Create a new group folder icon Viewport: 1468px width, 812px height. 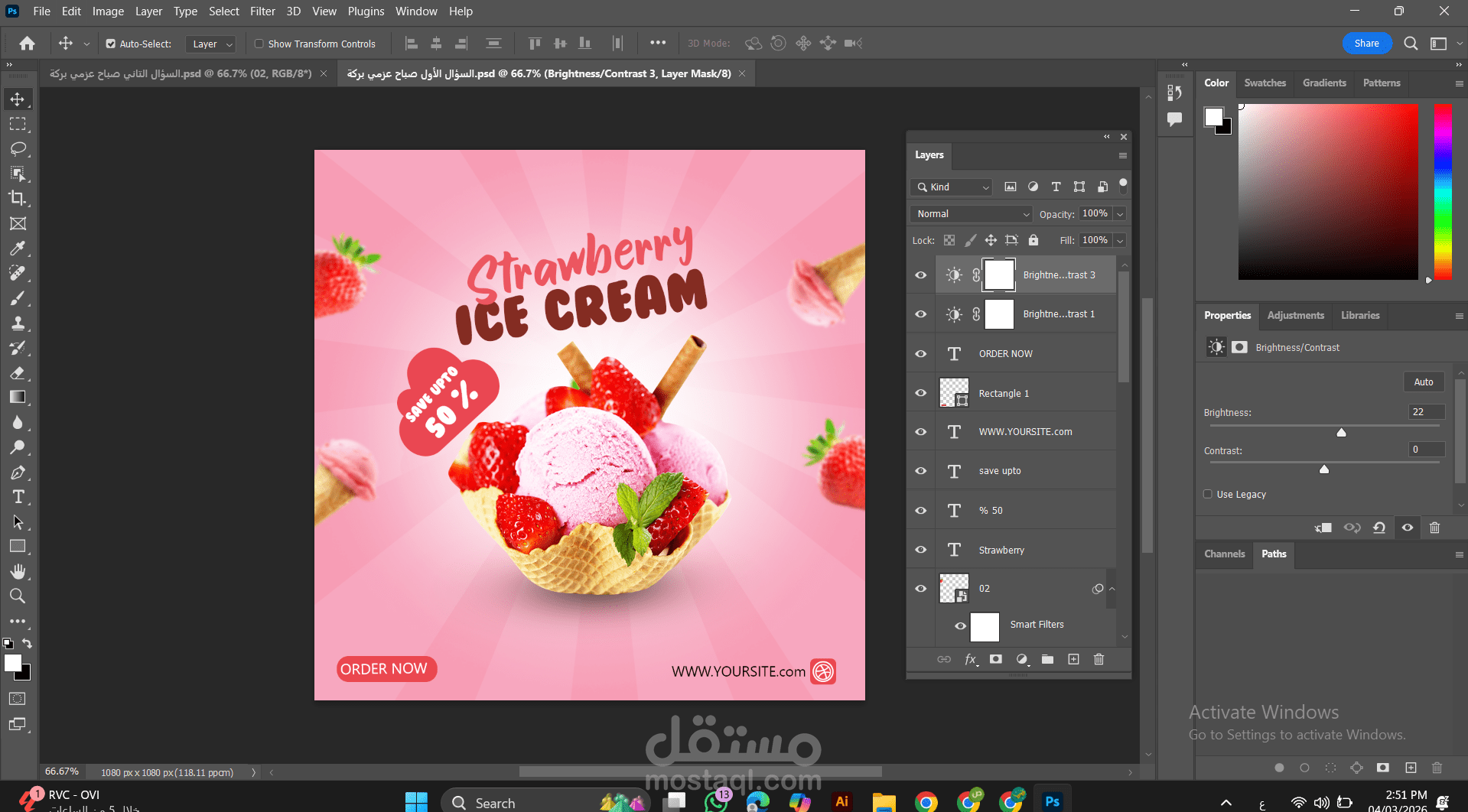pyautogui.click(x=1047, y=659)
